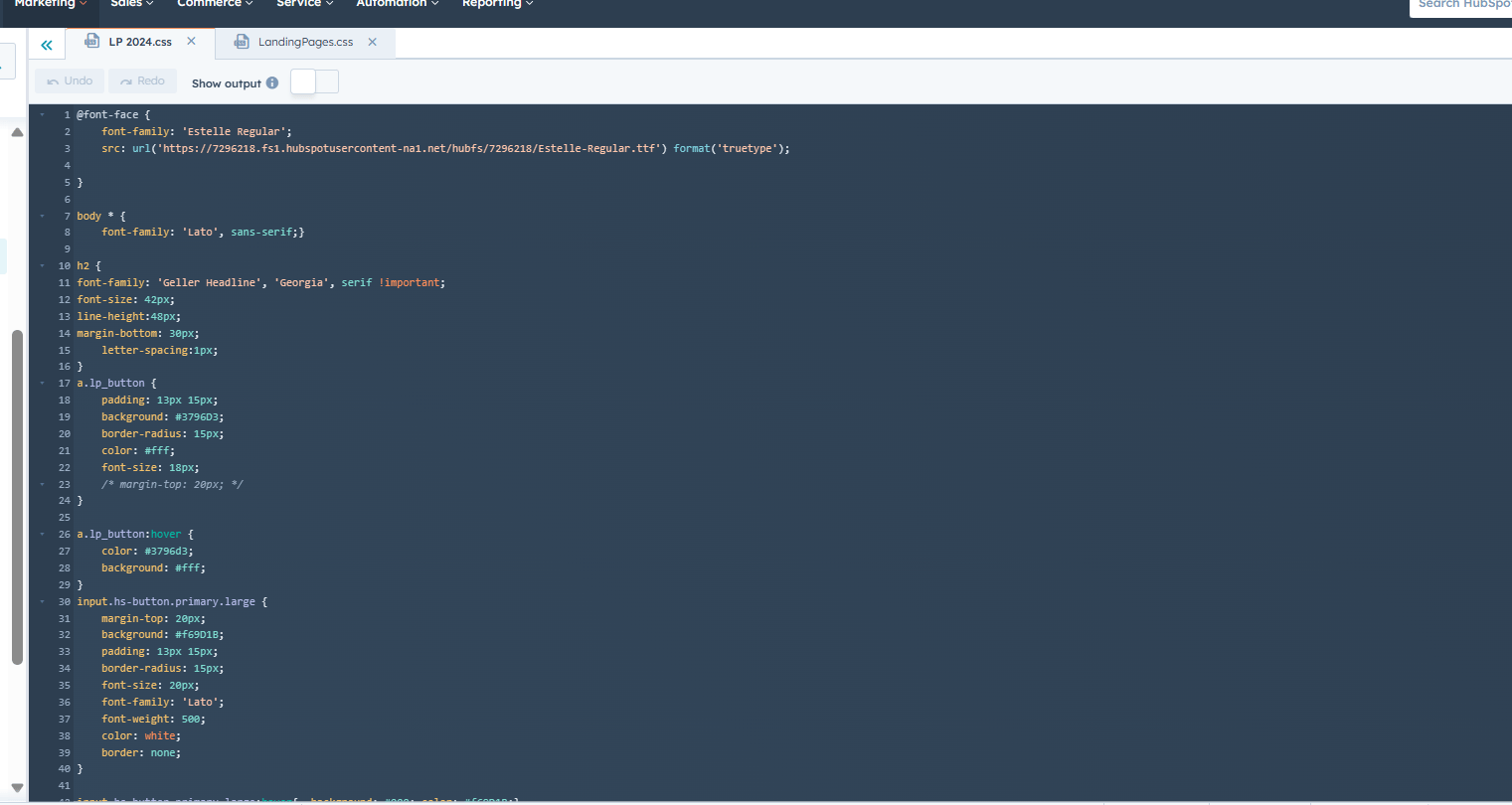
Task: Fold the h2 block at line 10
Action: click(x=42, y=266)
